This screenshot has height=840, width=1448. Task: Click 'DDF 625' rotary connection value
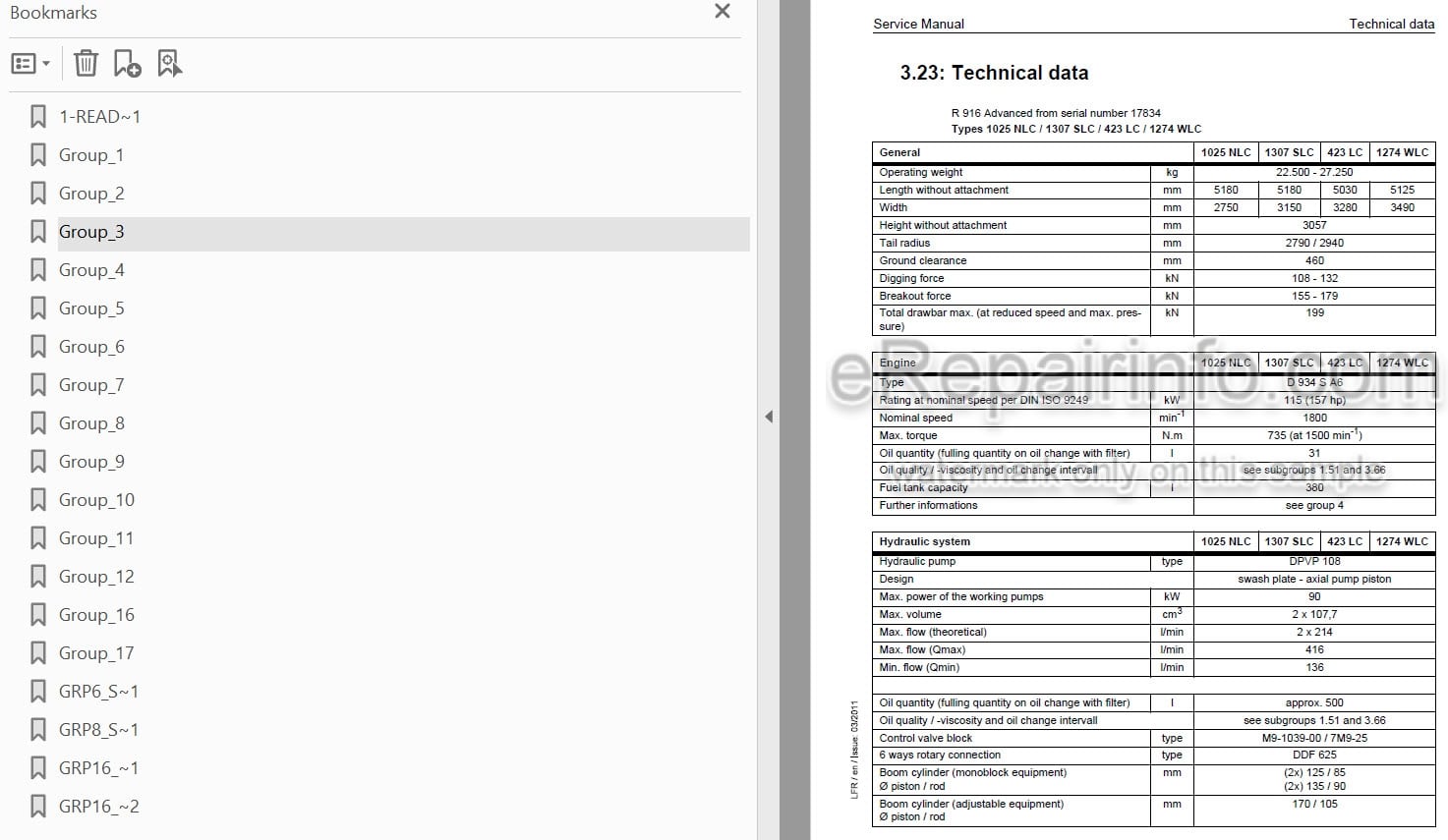pos(1314,755)
